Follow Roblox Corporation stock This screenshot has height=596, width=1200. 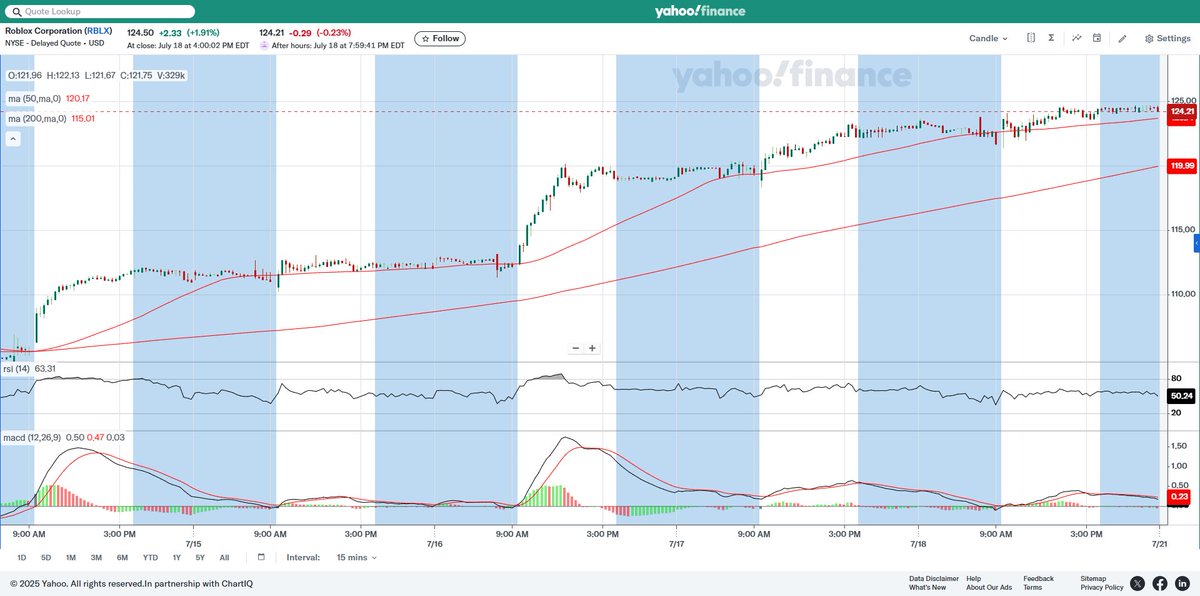tap(440, 38)
